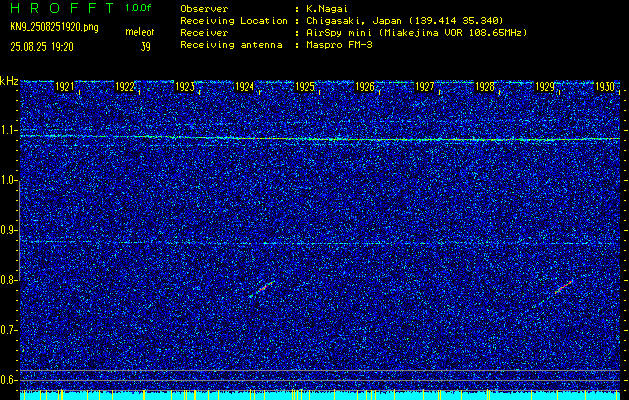Click the 1923 time marker

[185, 87]
